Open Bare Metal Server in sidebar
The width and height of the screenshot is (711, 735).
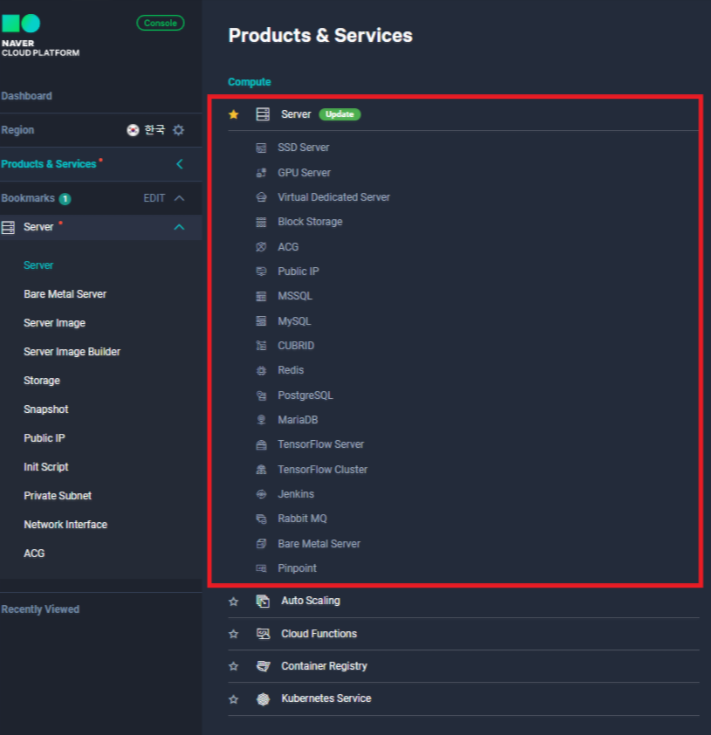point(65,294)
